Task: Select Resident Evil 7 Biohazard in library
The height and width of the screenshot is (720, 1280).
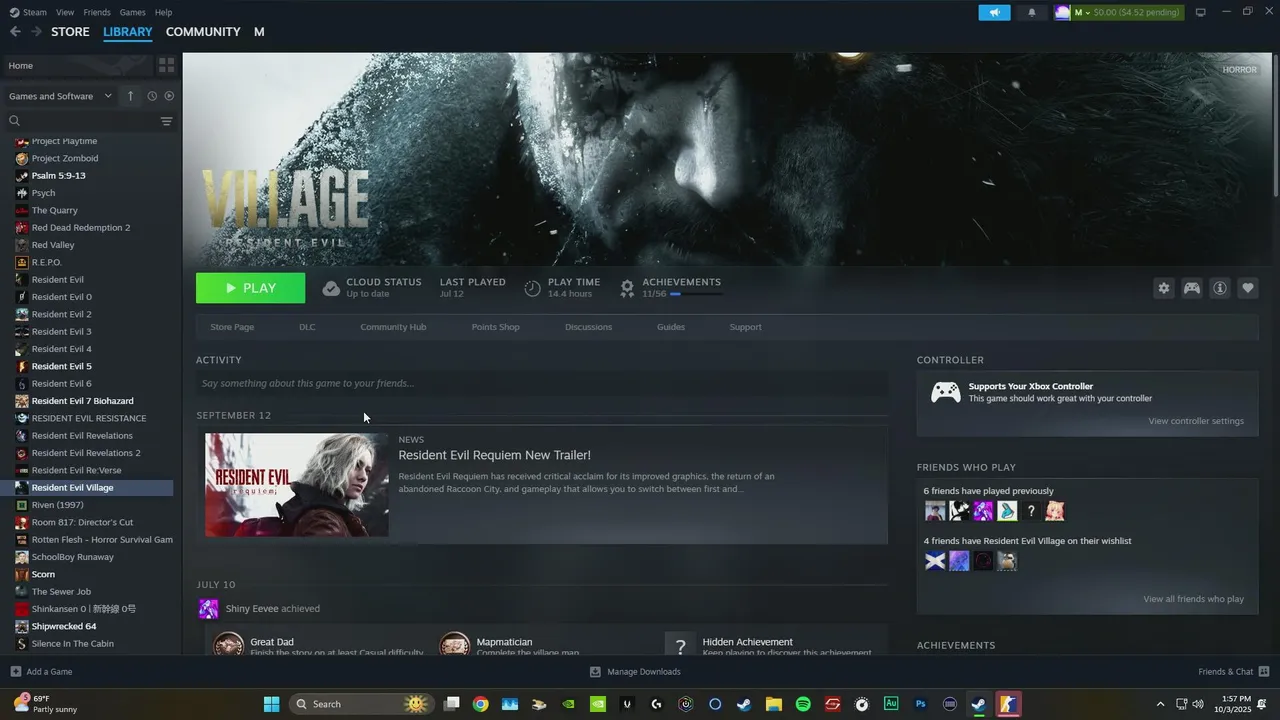Action: pyautogui.click(x=82, y=401)
